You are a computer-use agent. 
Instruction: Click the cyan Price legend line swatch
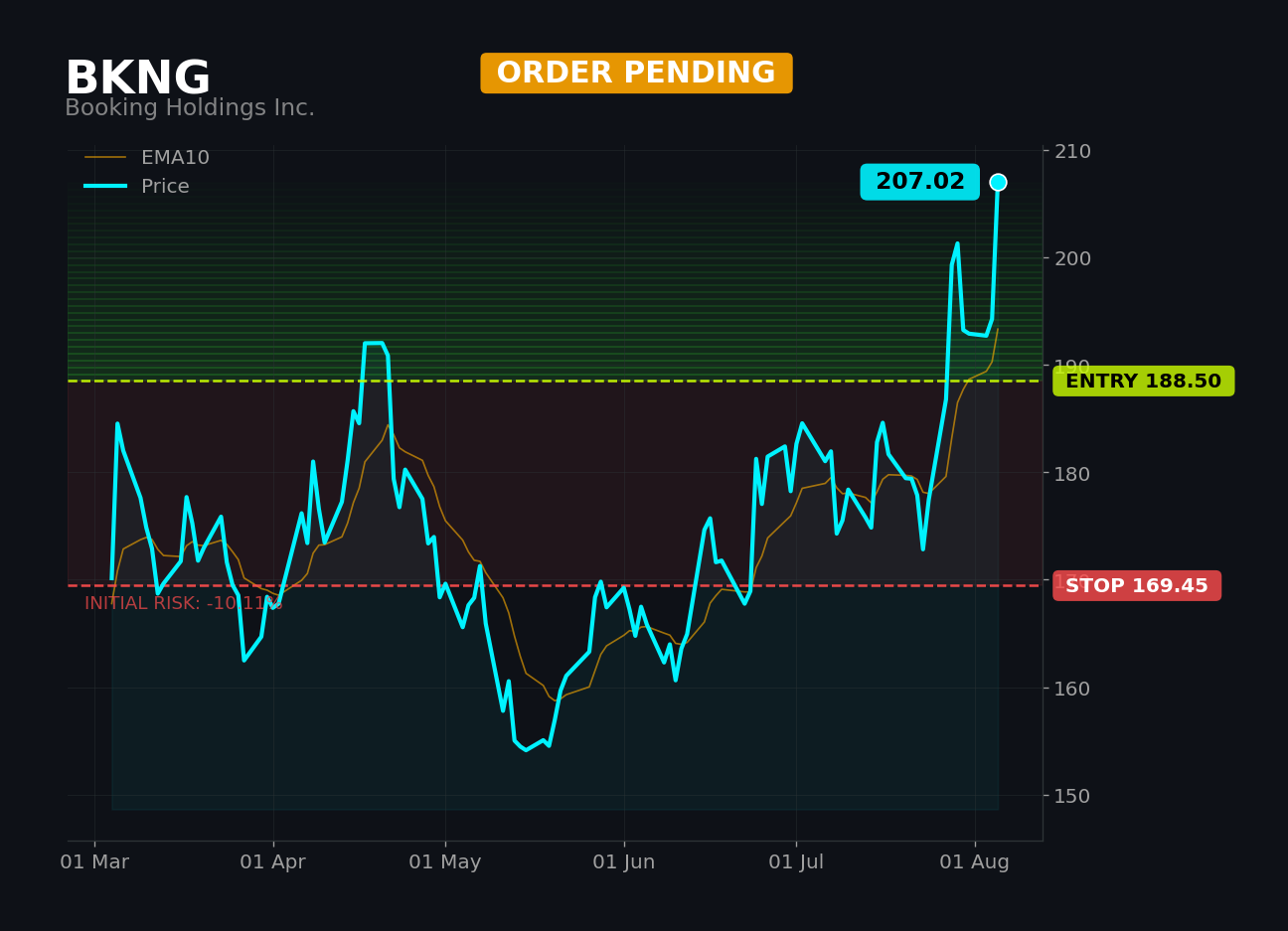(105, 187)
